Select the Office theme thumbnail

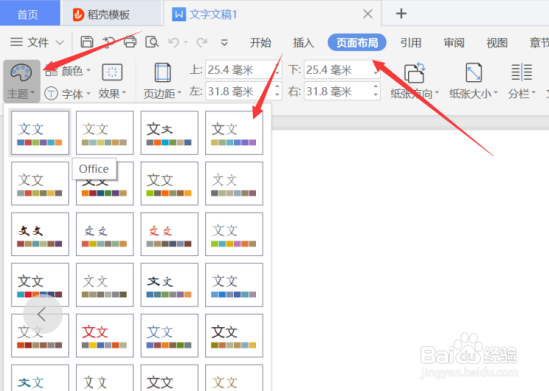(x=40, y=133)
